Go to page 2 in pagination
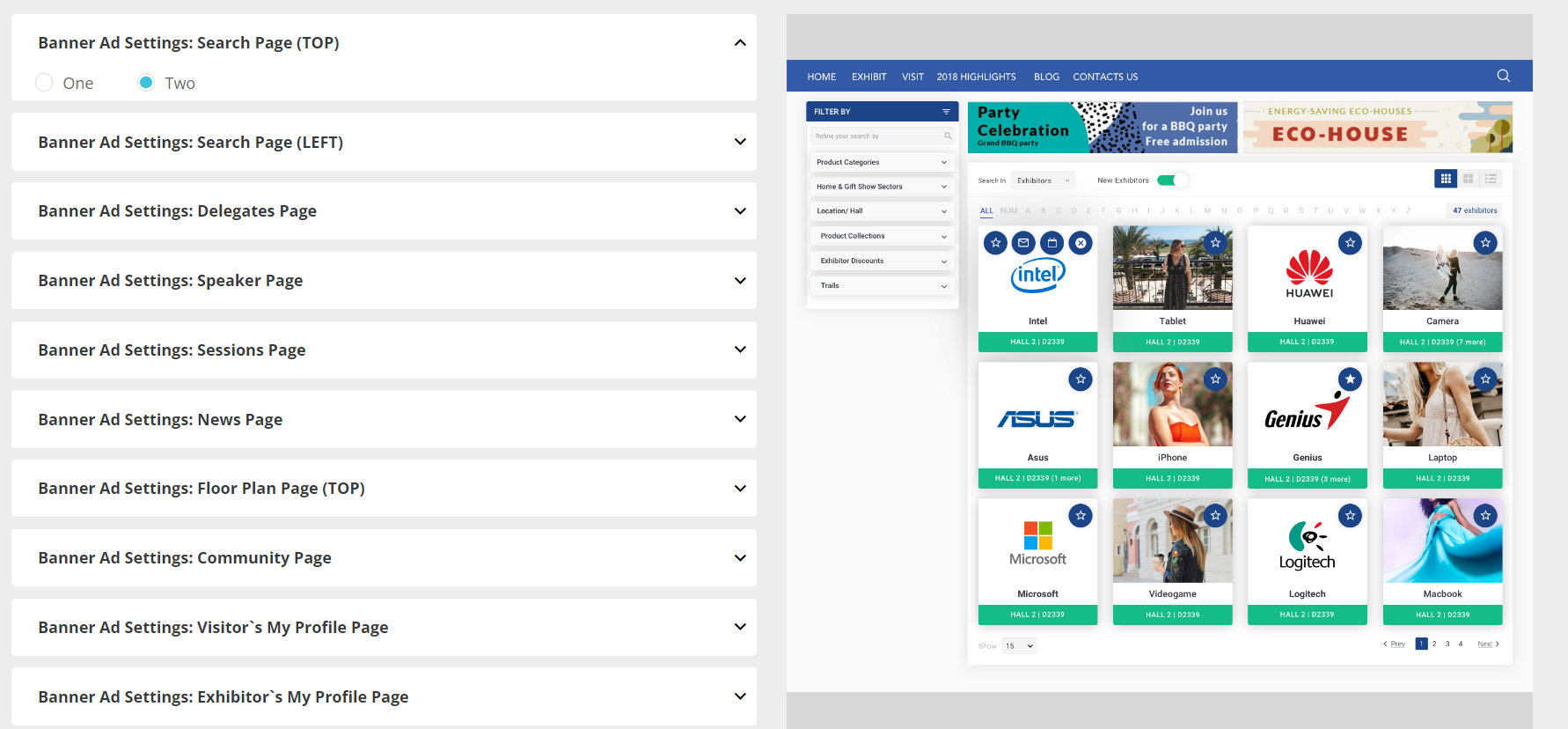 tap(1434, 644)
